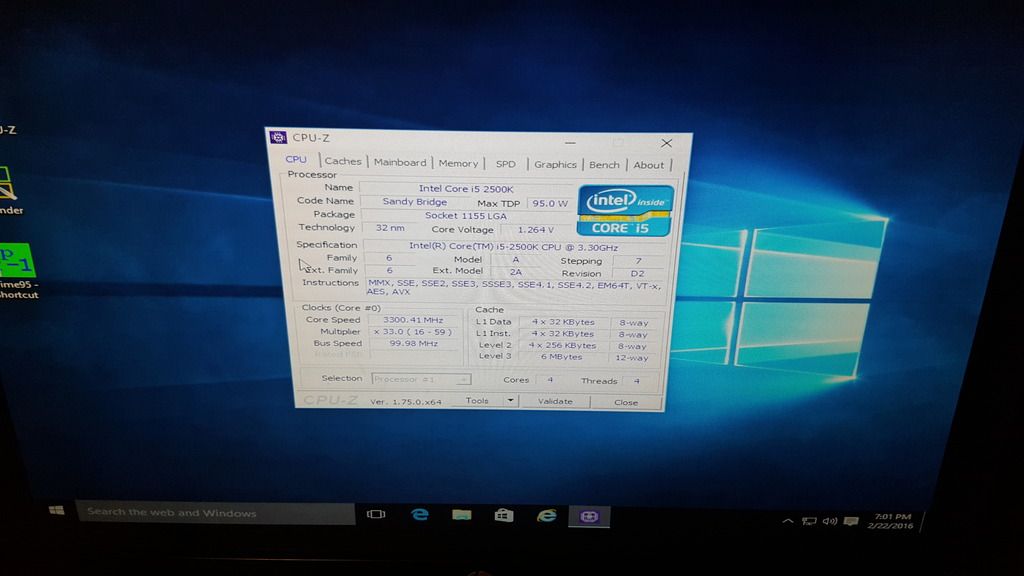Click the Technology value 32 nm
Image resolution: width=1024 pixels, height=576 pixels.
390,228
